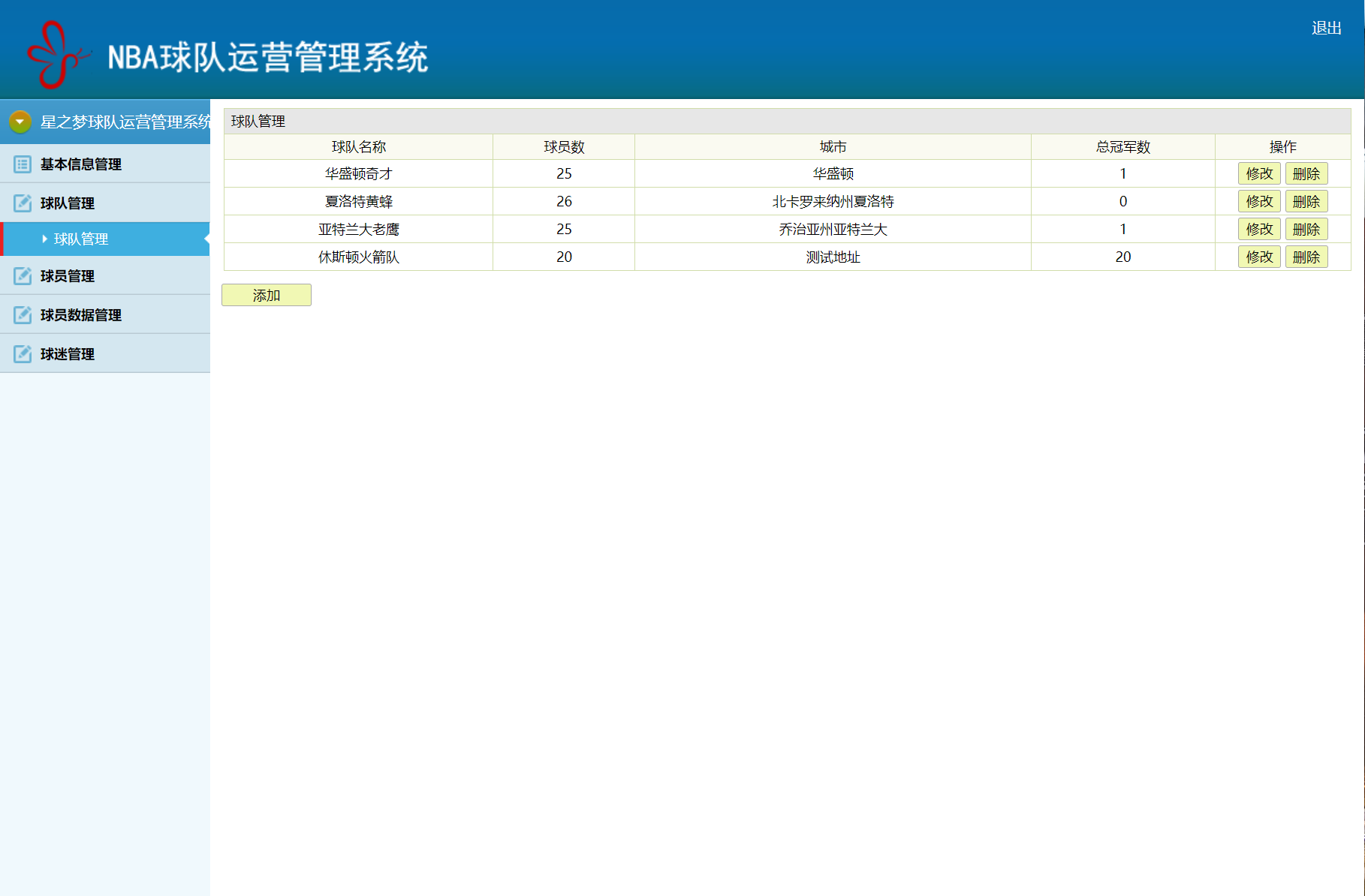Click the edit icon beside 球迷管理
The width and height of the screenshot is (1365, 896).
(x=22, y=353)
